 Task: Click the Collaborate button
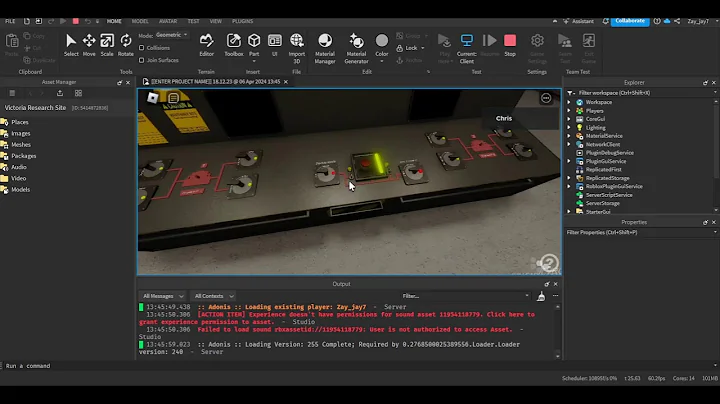630,21
